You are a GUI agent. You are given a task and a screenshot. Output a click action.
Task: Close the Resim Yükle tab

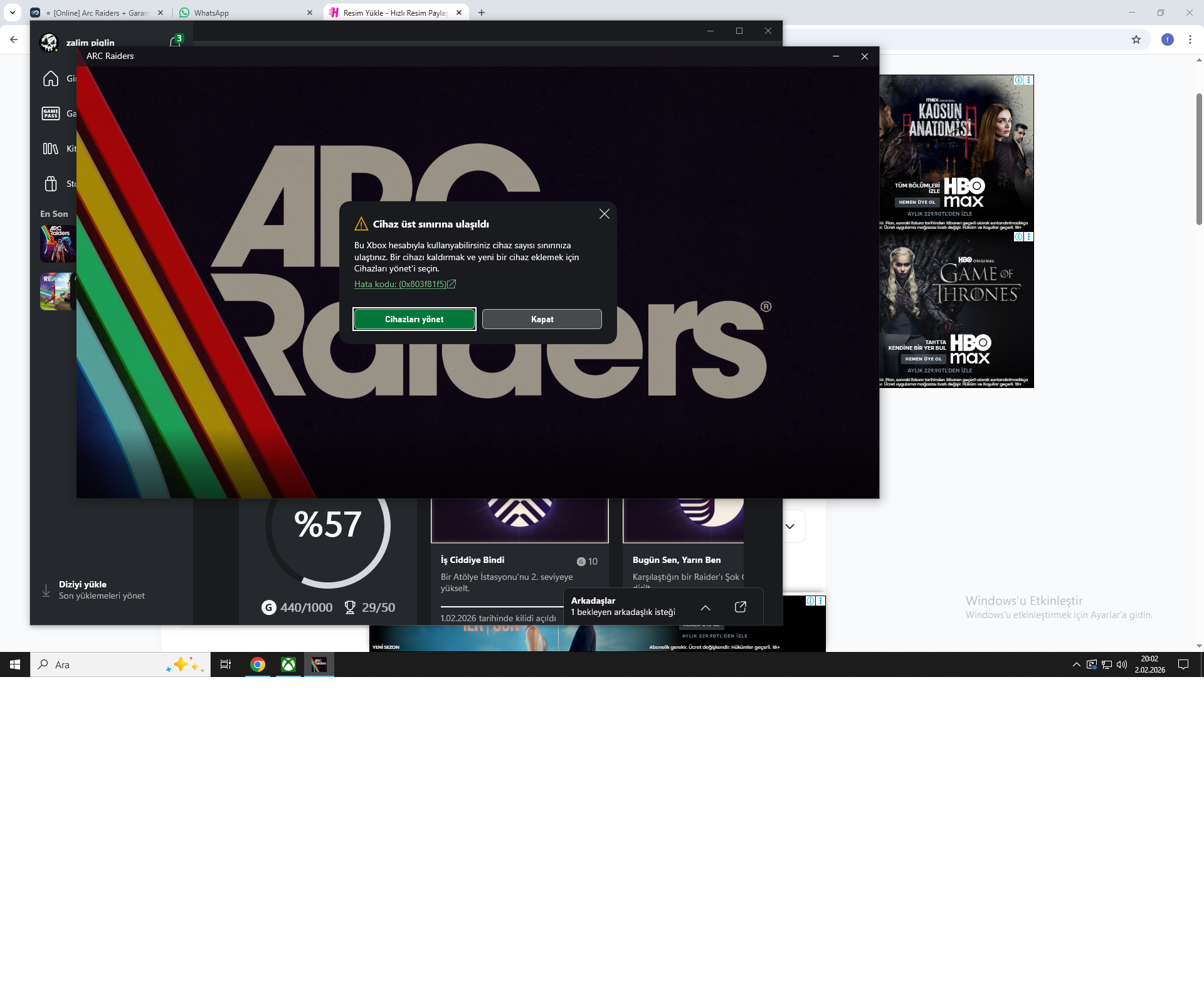[459, 13]
